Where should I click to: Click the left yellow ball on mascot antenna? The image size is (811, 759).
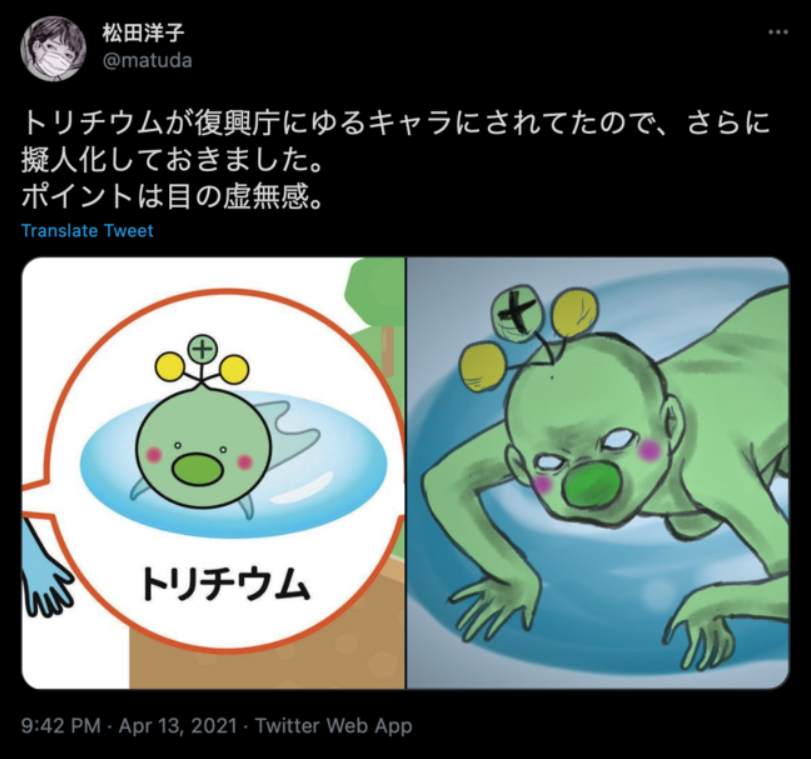pos(171,366)
